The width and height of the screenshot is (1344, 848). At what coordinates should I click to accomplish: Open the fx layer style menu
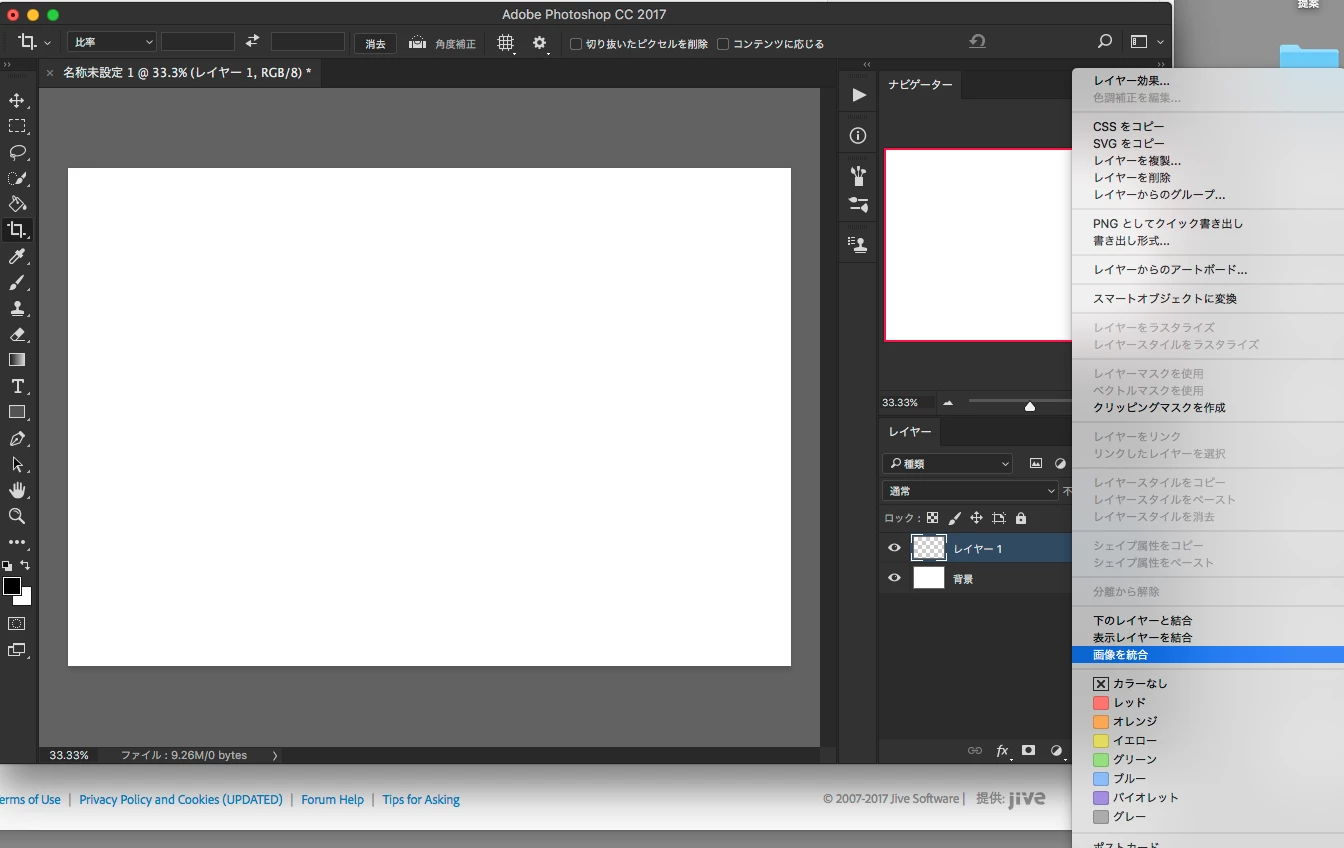point(1002,750)
